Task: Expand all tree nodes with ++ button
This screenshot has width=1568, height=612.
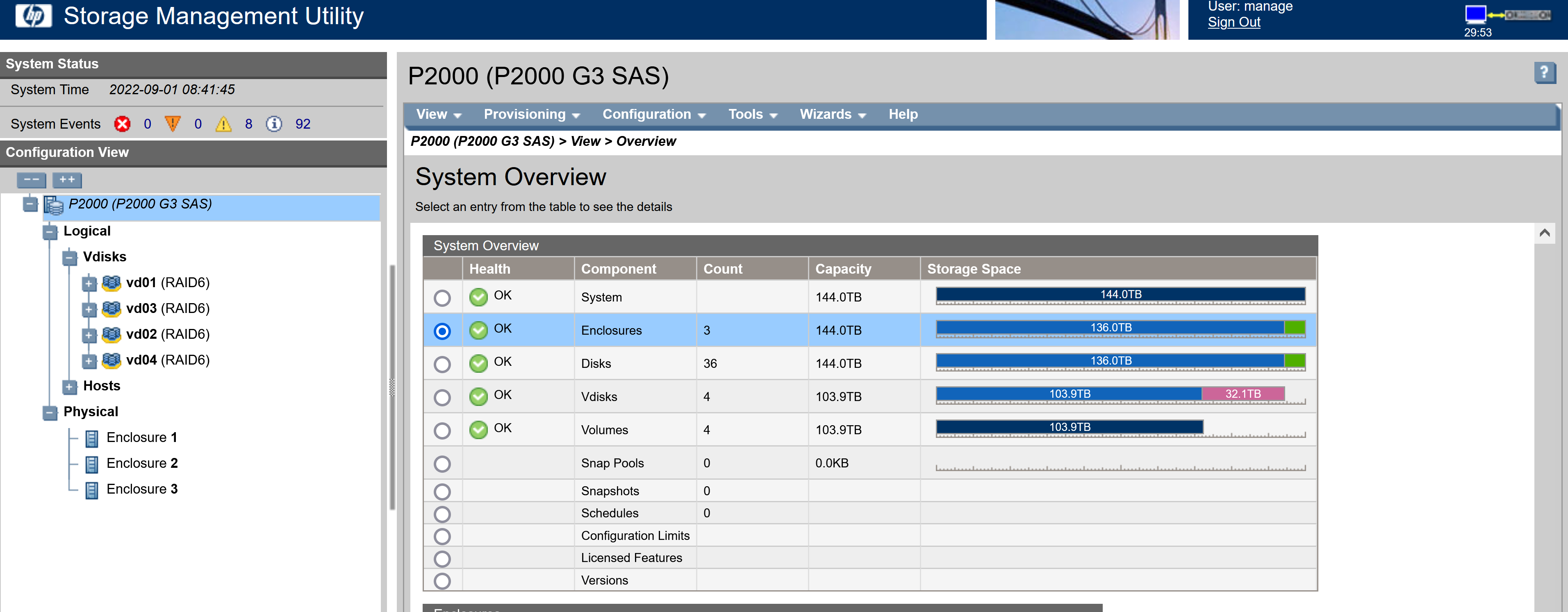Action: pyautogui.click(x=67, y=180)
